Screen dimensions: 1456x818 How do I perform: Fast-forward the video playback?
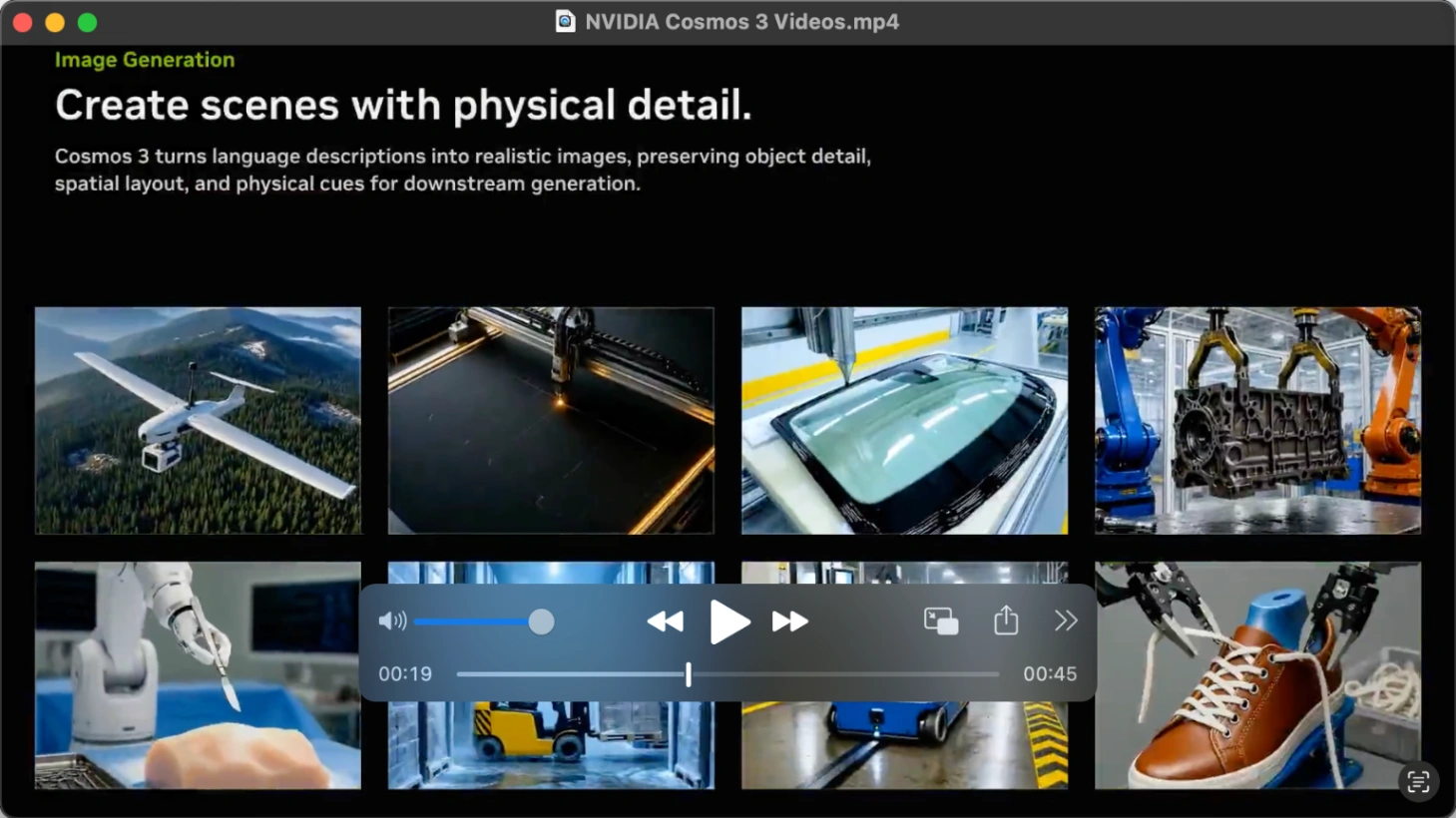coord(790,621)
